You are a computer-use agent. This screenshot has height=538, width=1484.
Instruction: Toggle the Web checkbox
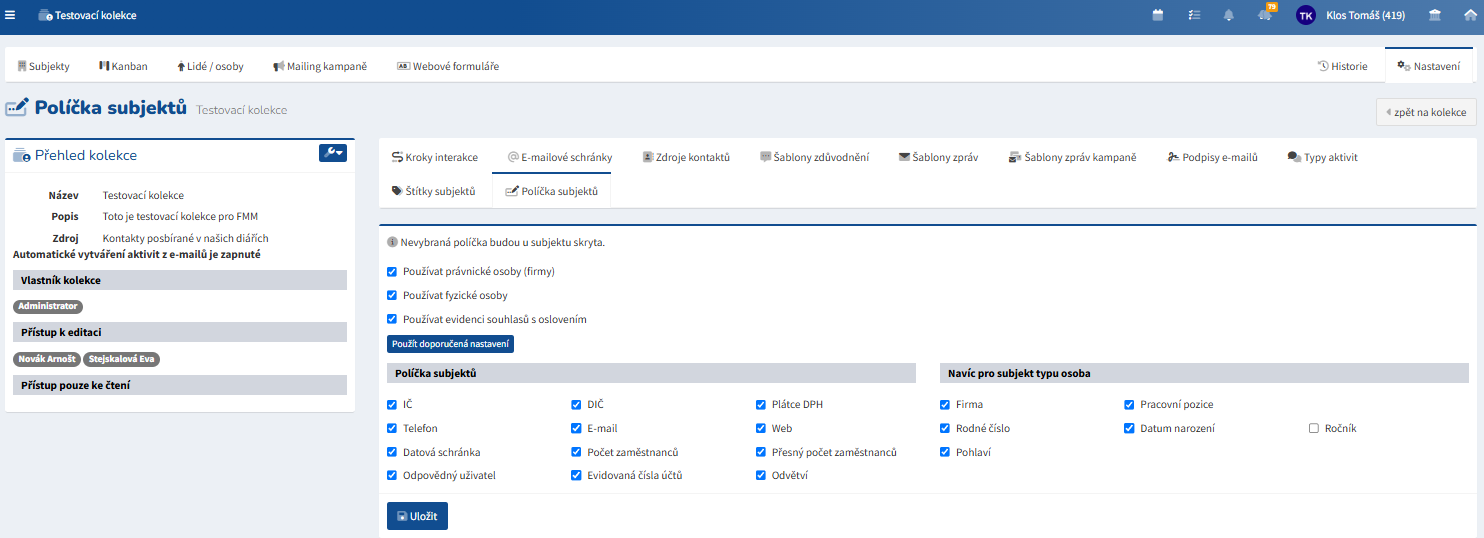pos(761,428)
